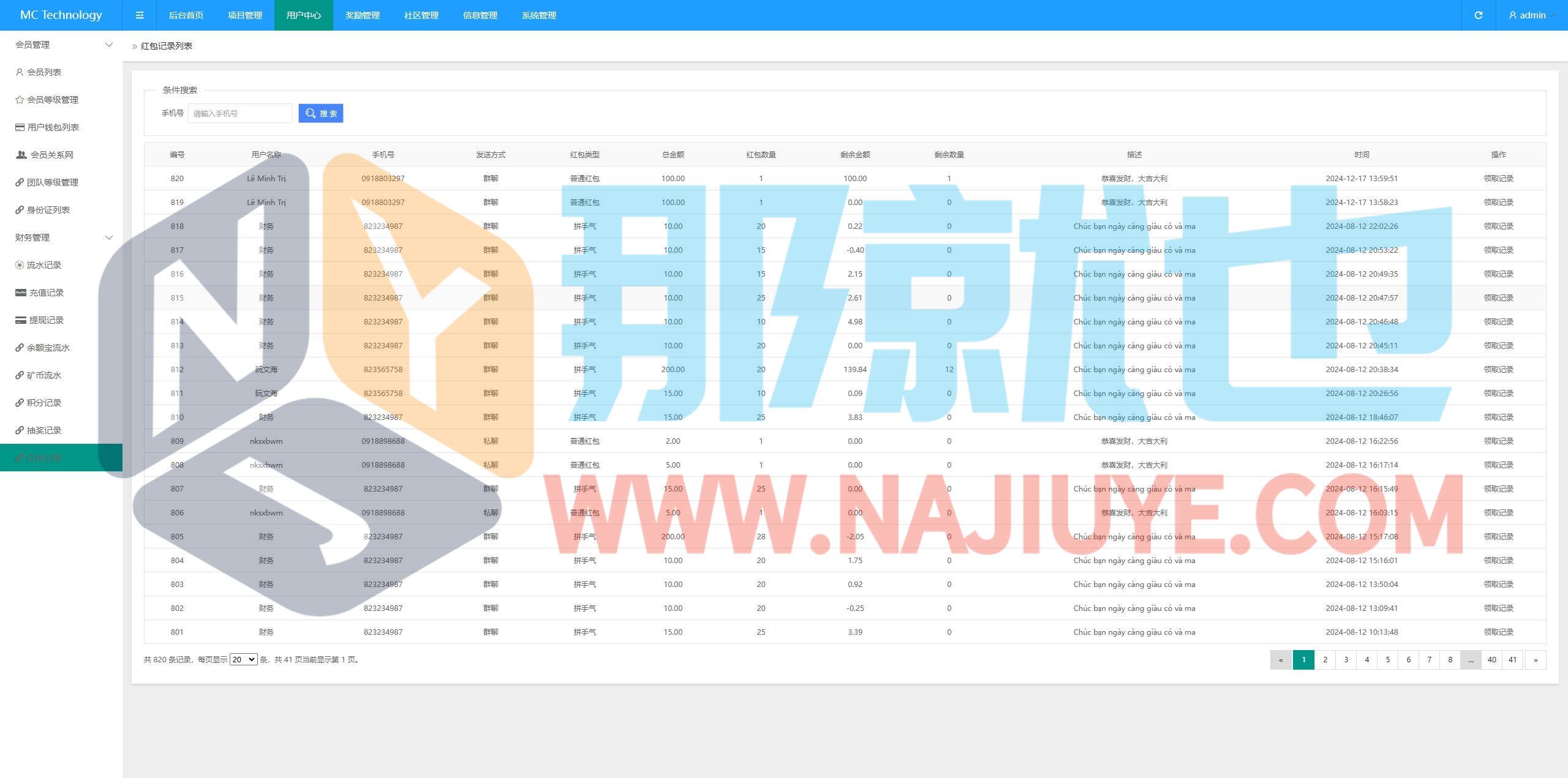The image size is (1568, 778).
Task: Open 用户钱包列表 card icon item
Action: click(x=52, y=127)
